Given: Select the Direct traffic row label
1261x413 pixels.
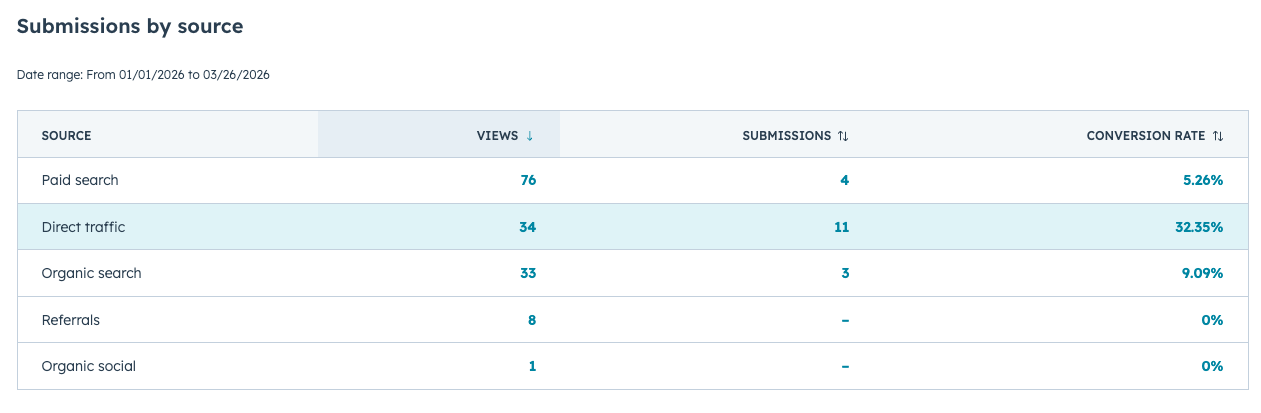Looking at the screenshot, I should pos(83,227).
